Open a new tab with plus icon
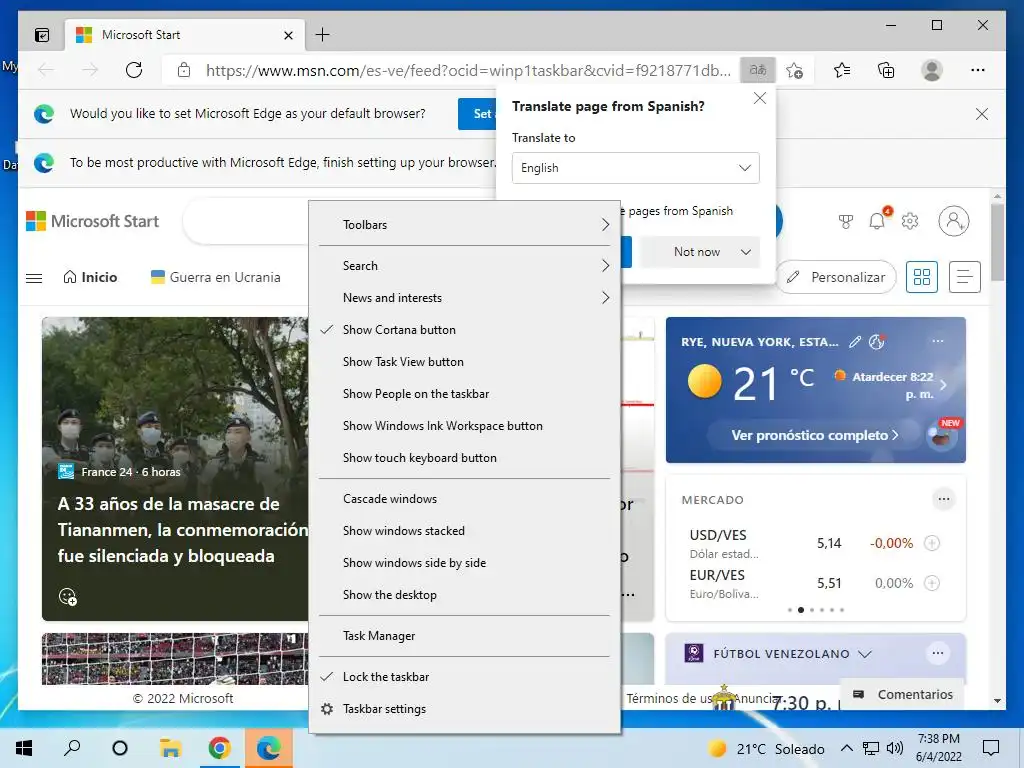 [x=323, y=35]
